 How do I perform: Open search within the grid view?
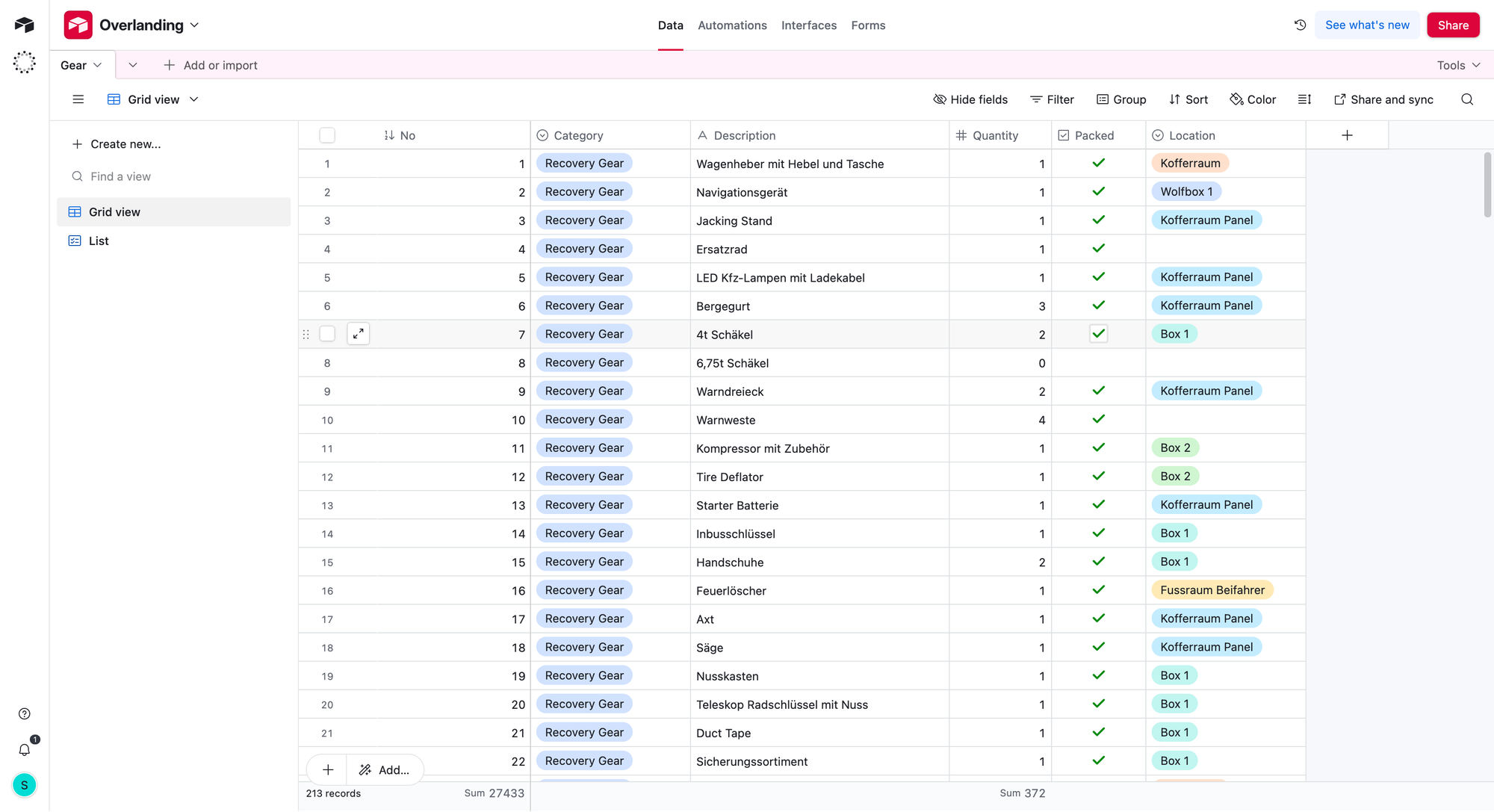pos(1467,99)
